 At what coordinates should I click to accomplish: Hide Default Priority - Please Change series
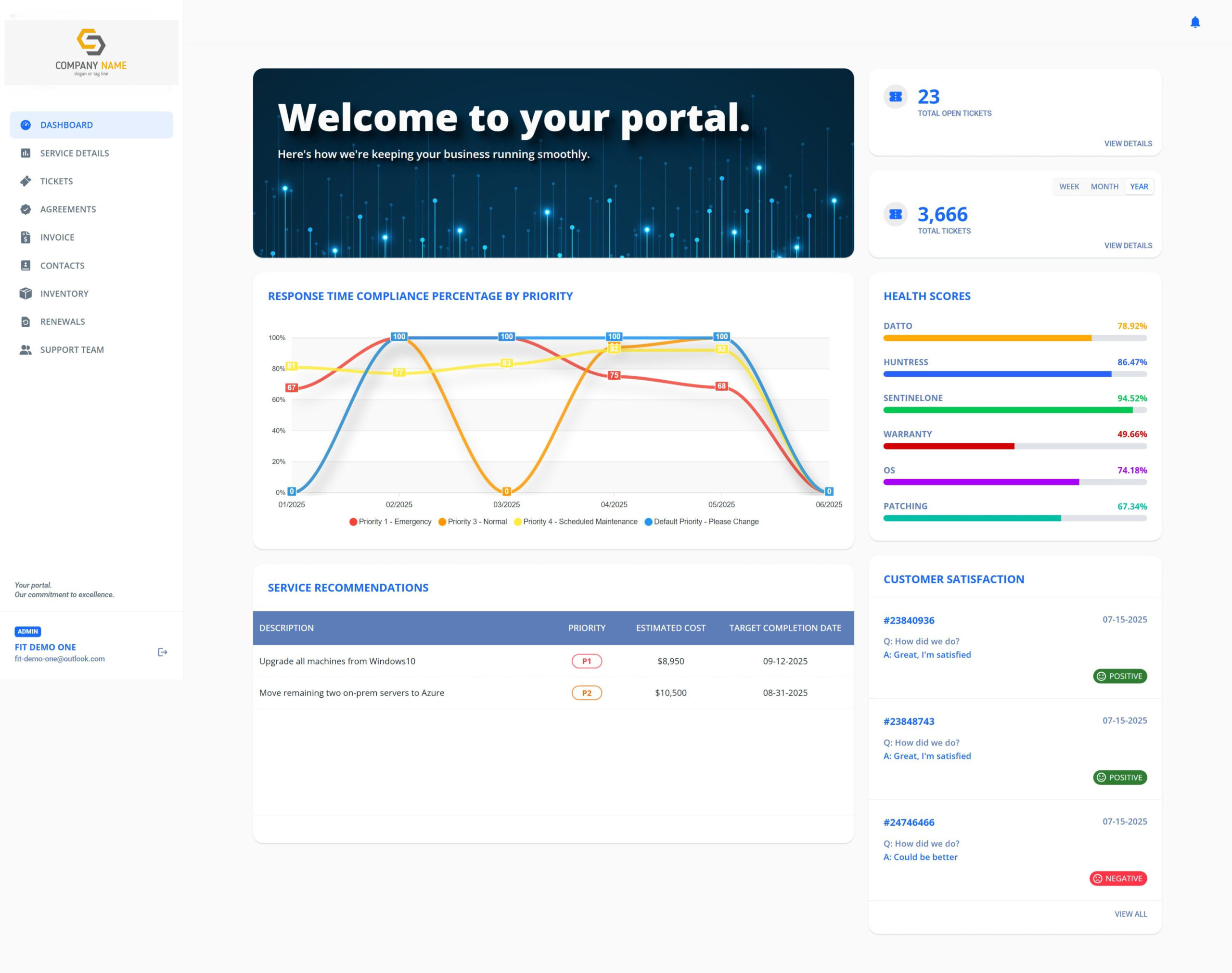[701, 522]
